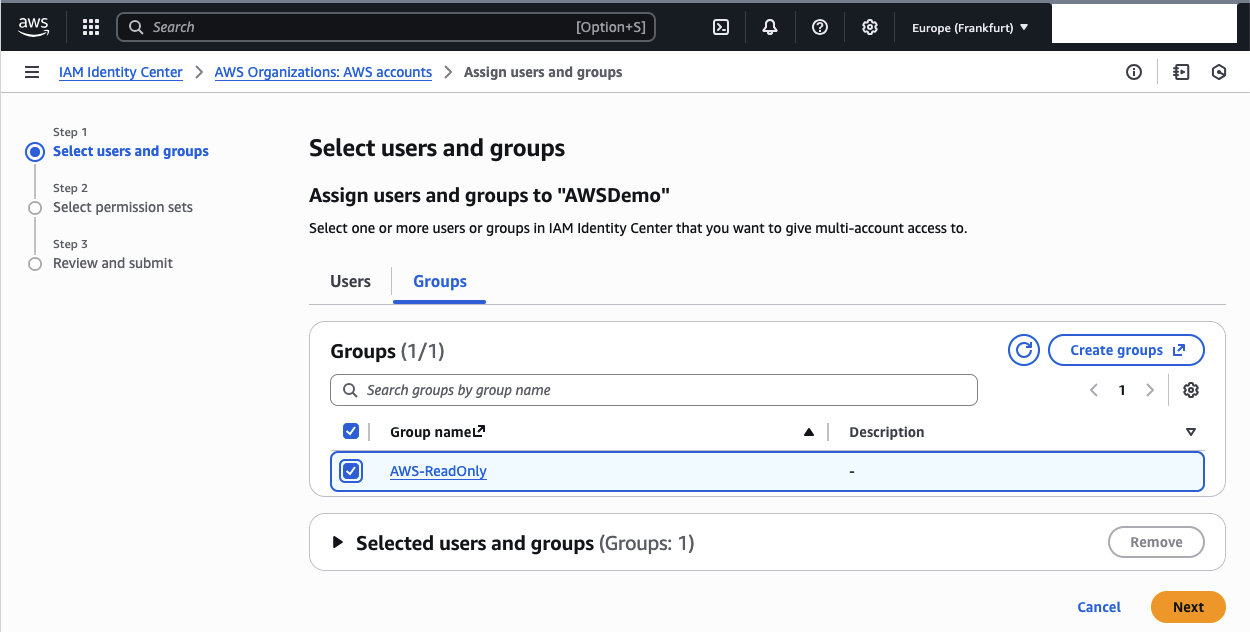Click the AWS home logo
The height and width of the screenshot is (632, 1250).
pyautogui.click(x=33, y=27)
